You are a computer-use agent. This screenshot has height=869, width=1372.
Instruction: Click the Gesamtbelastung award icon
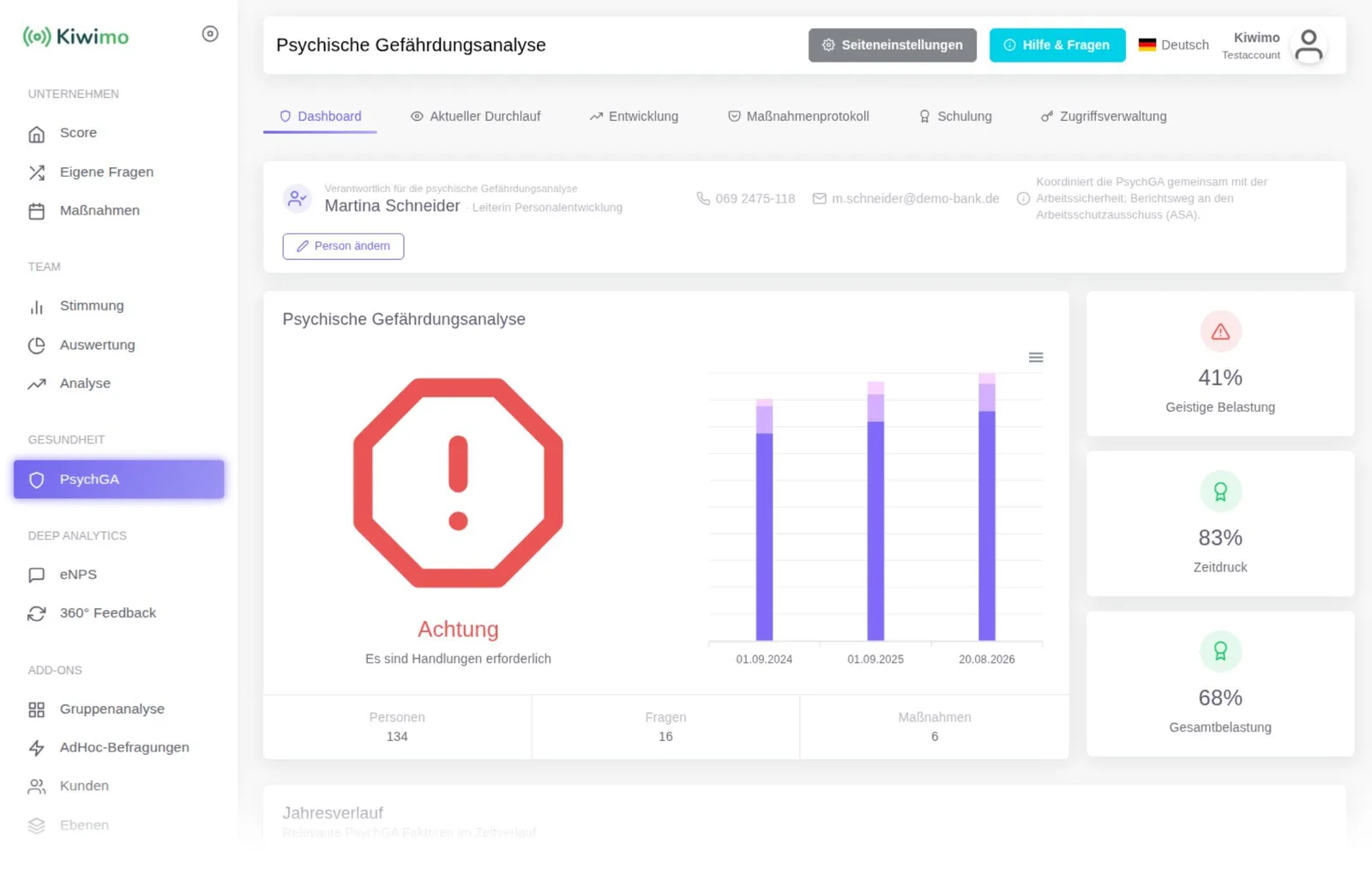(1220, 652)
